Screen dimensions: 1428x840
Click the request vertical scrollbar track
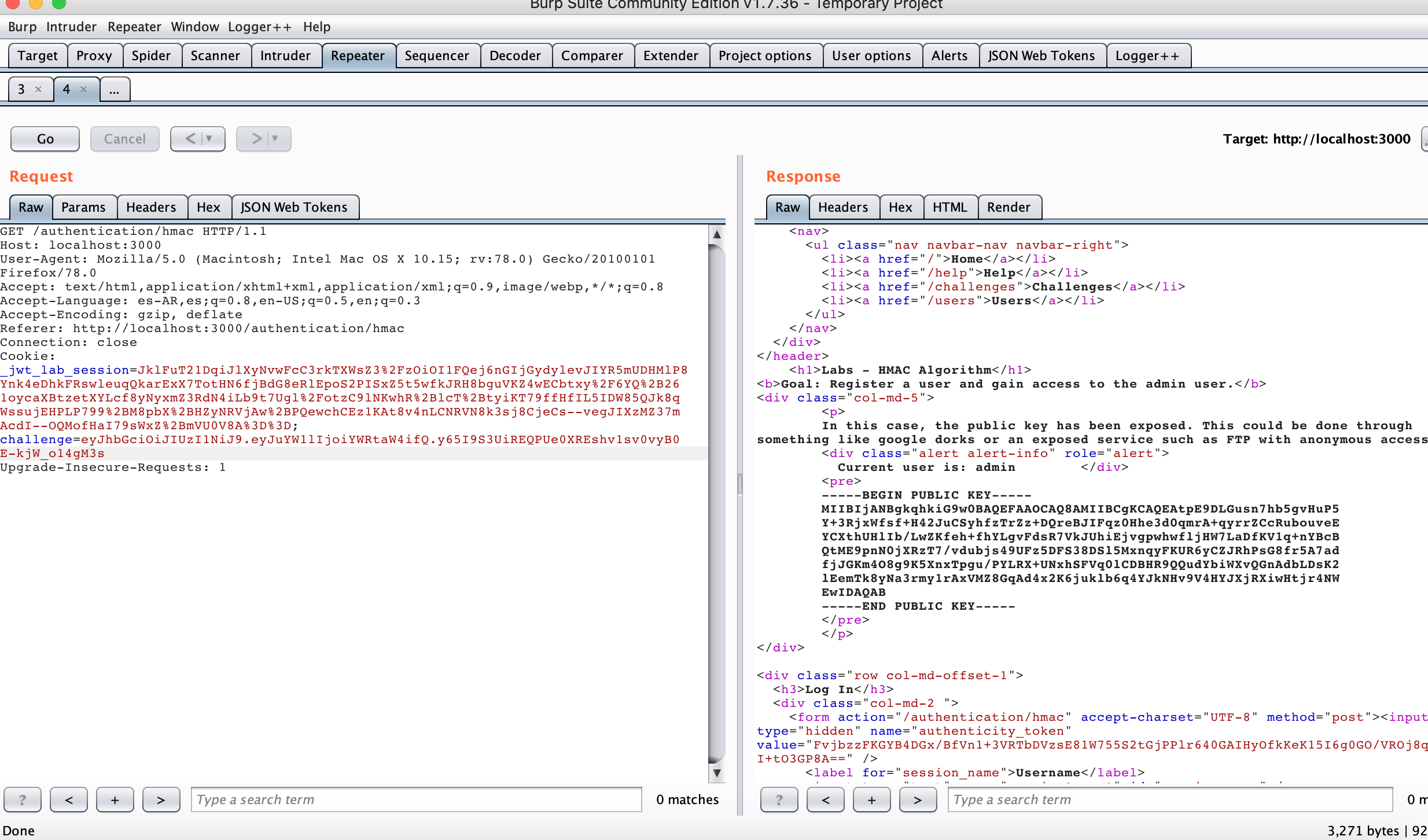[717, 503]
